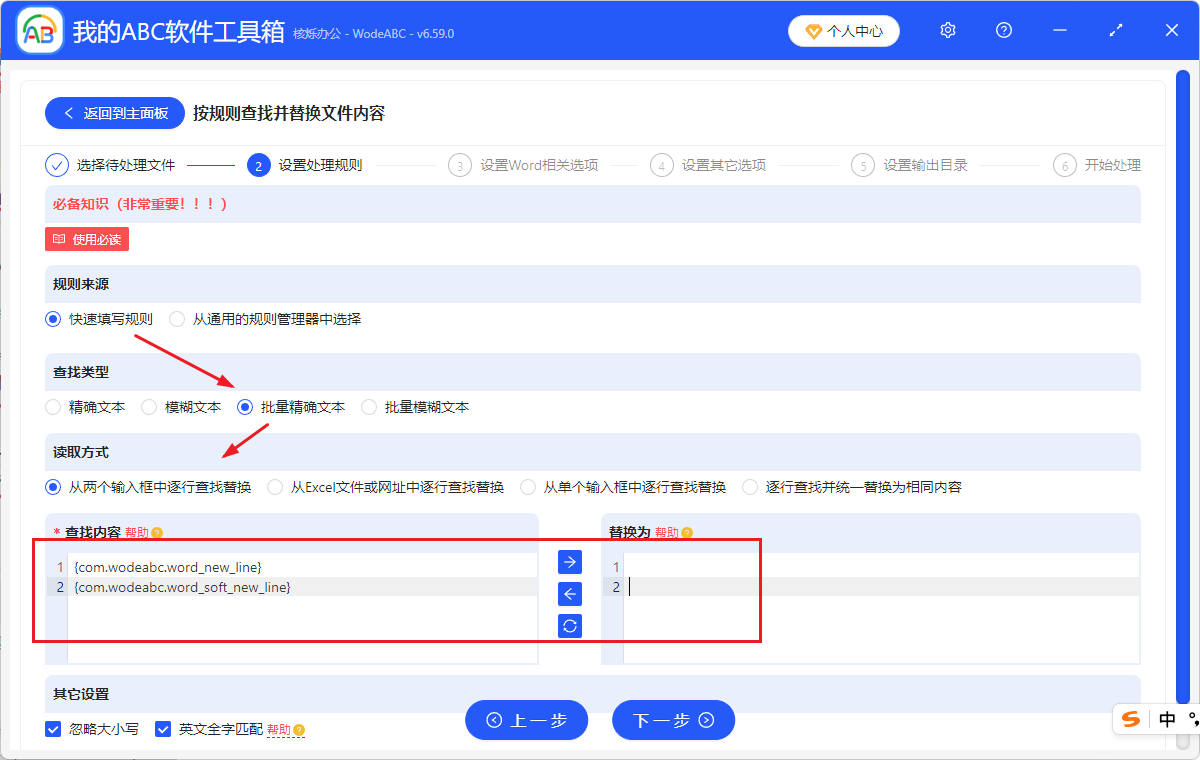Viewport: 1200px width, 760px height.
Task: Open the help question mark in the title bar
Action: tap(1003, 30)
